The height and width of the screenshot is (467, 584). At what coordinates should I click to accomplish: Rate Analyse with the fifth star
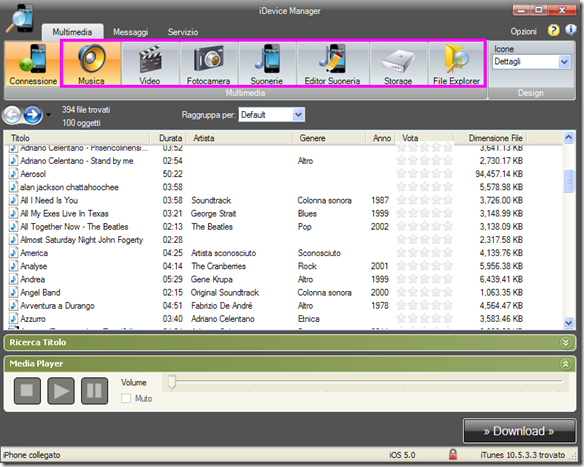(x=448, y=266)
